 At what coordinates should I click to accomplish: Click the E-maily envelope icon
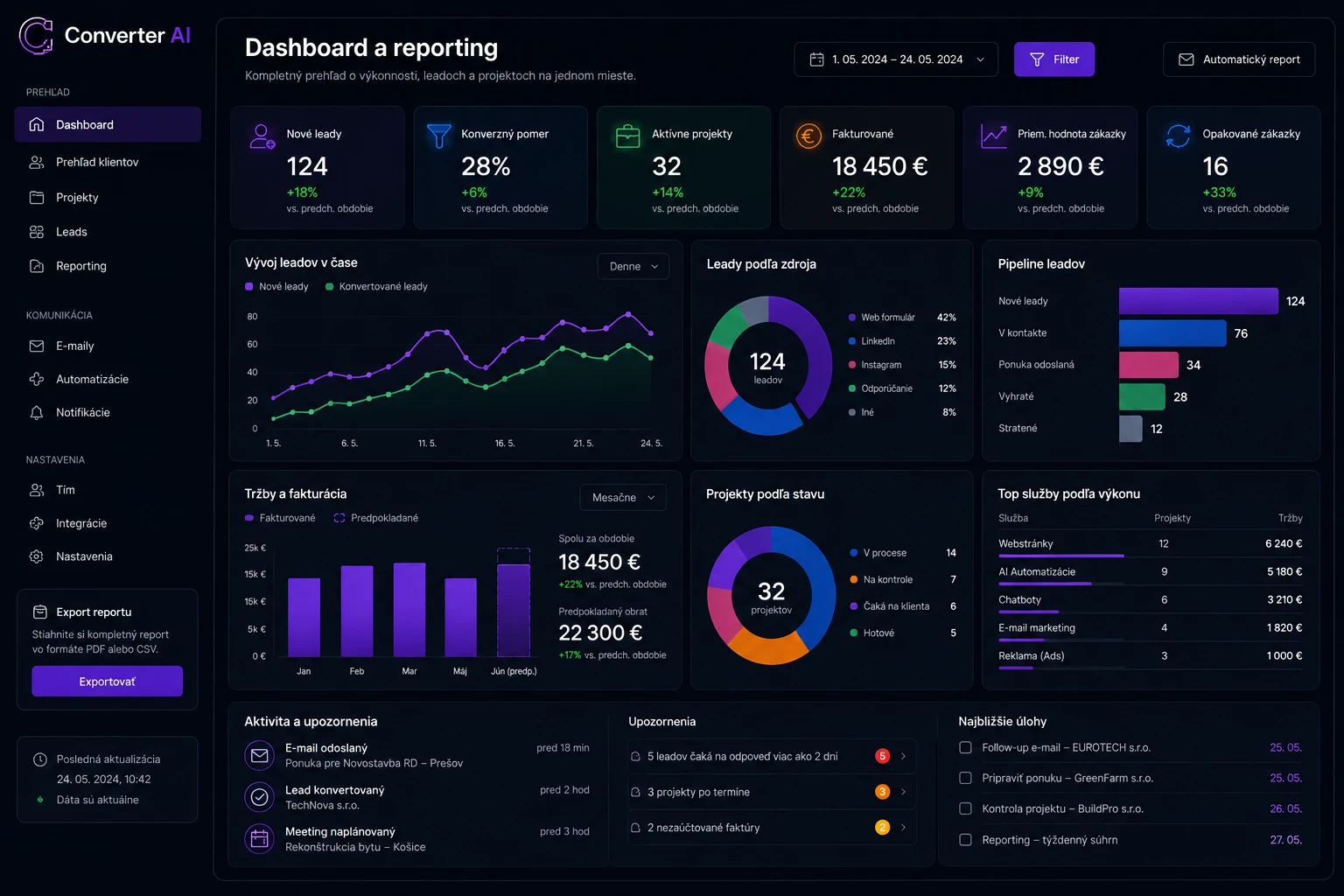[x=37, y=346]
